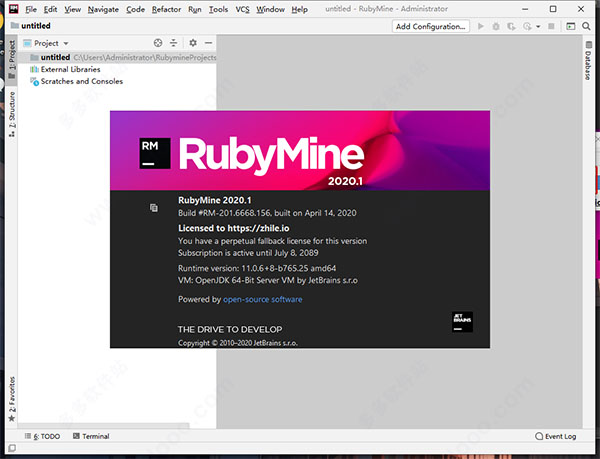Click the Stop square icon
The width and height of the screenshot is (600, 459).
551,26
